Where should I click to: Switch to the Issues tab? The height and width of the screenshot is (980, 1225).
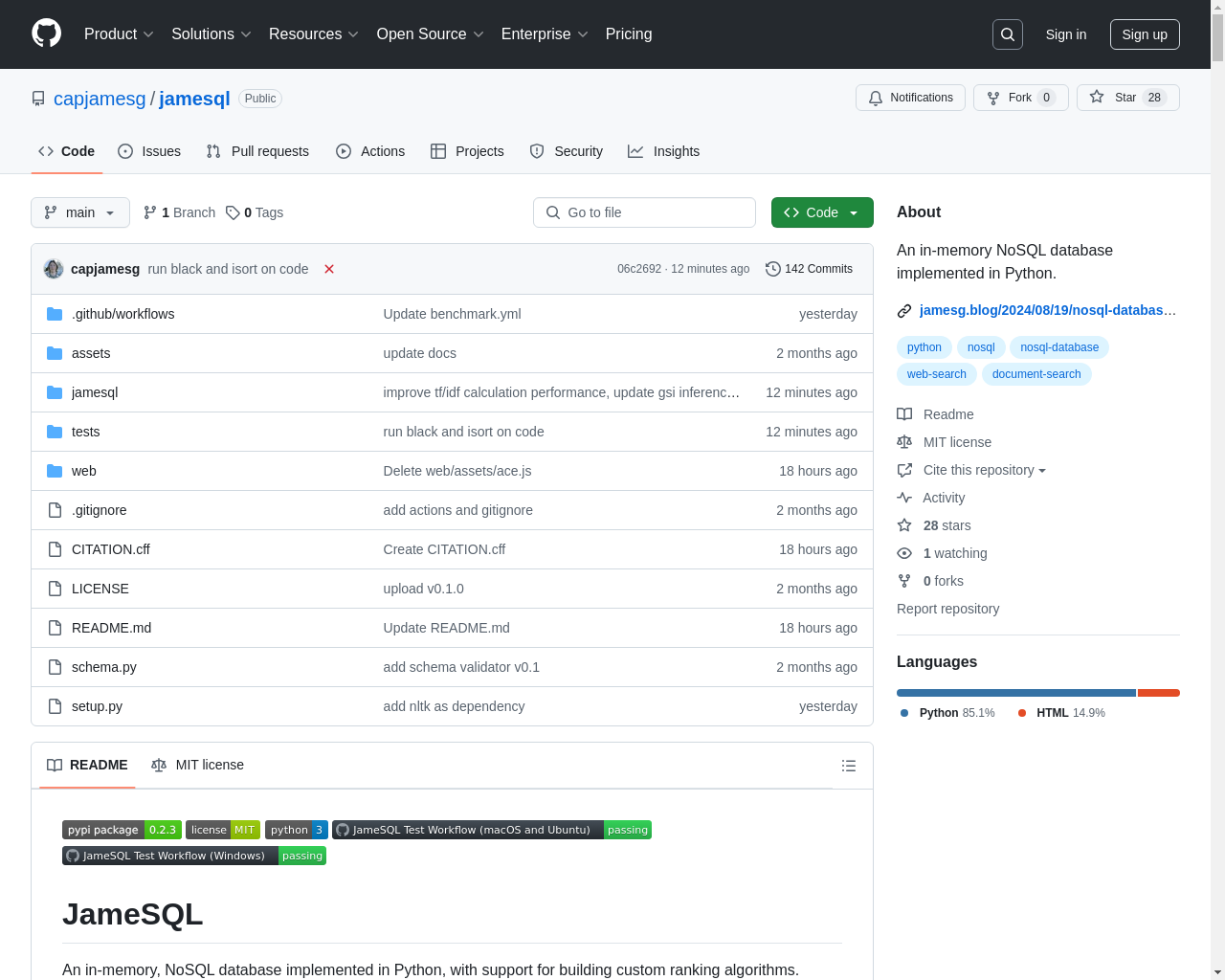[149, 151]
